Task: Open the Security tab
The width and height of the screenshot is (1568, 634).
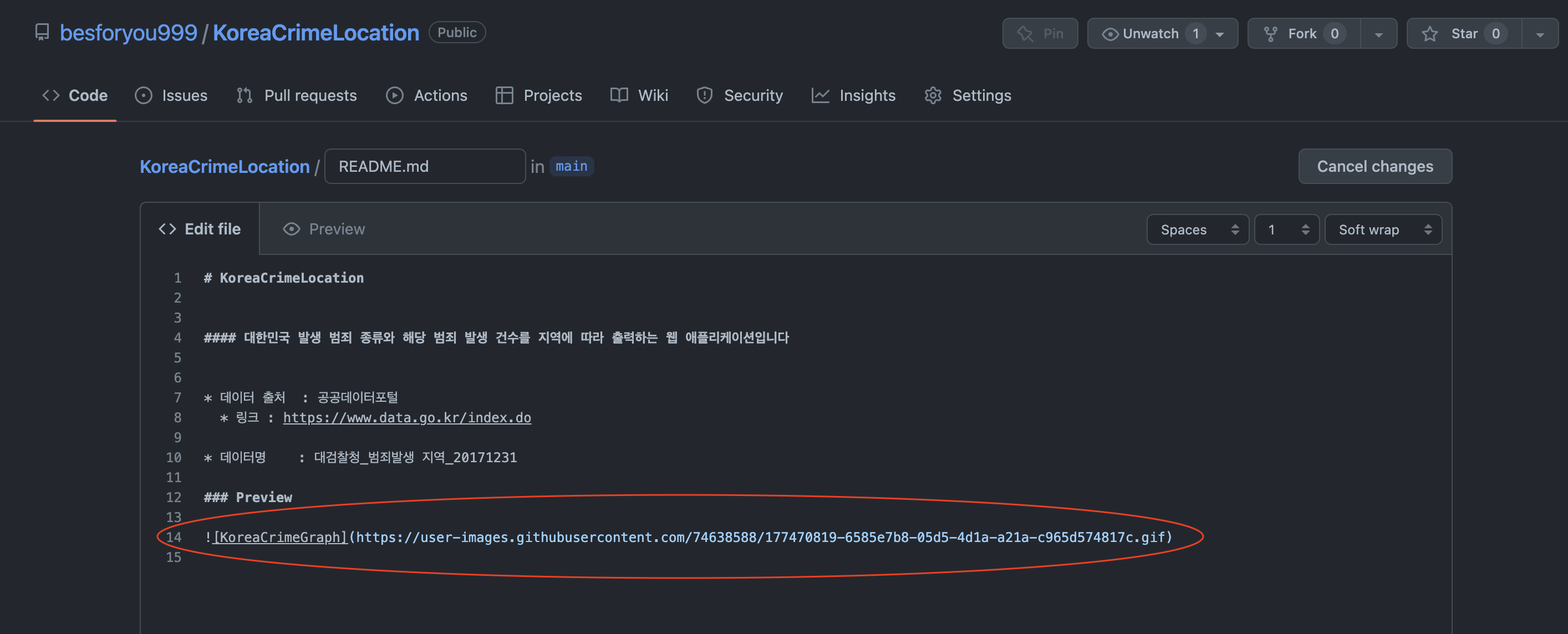Action: click(x=740, y=95)
